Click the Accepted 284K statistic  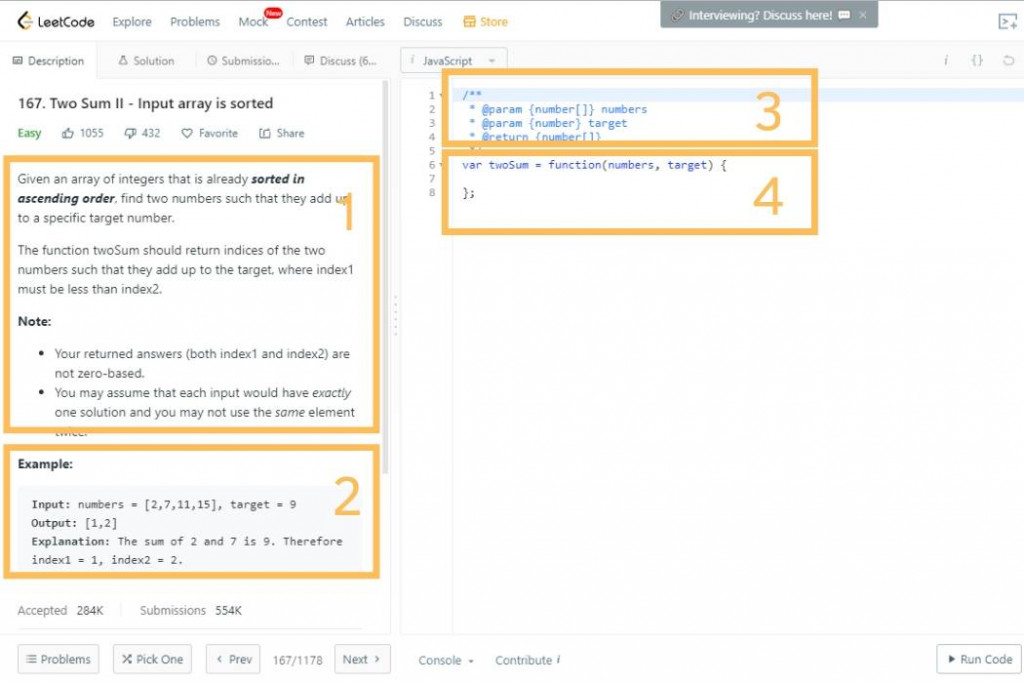[60, 611]
